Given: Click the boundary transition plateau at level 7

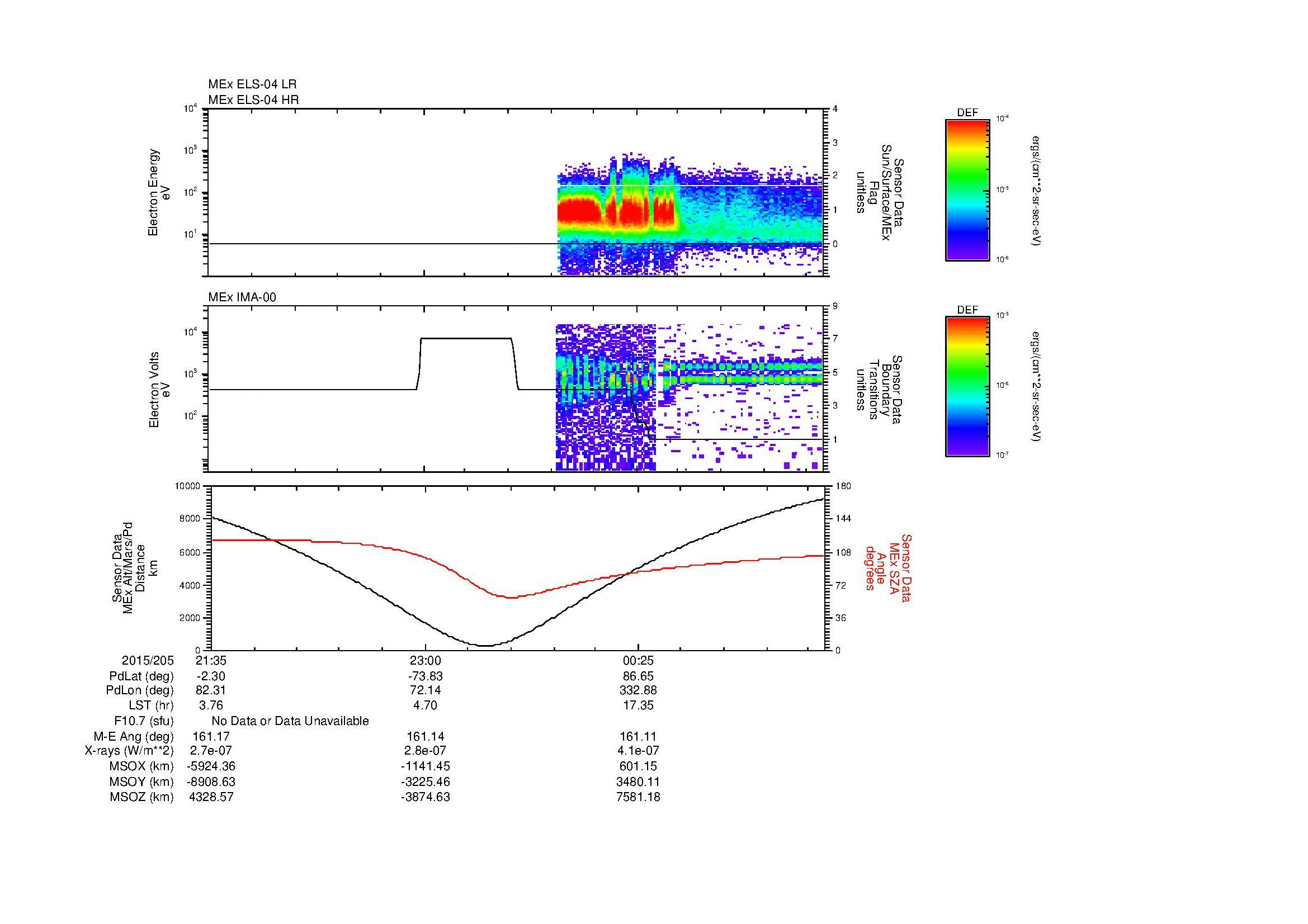Looking at the screenshot, I should (466, 339).
